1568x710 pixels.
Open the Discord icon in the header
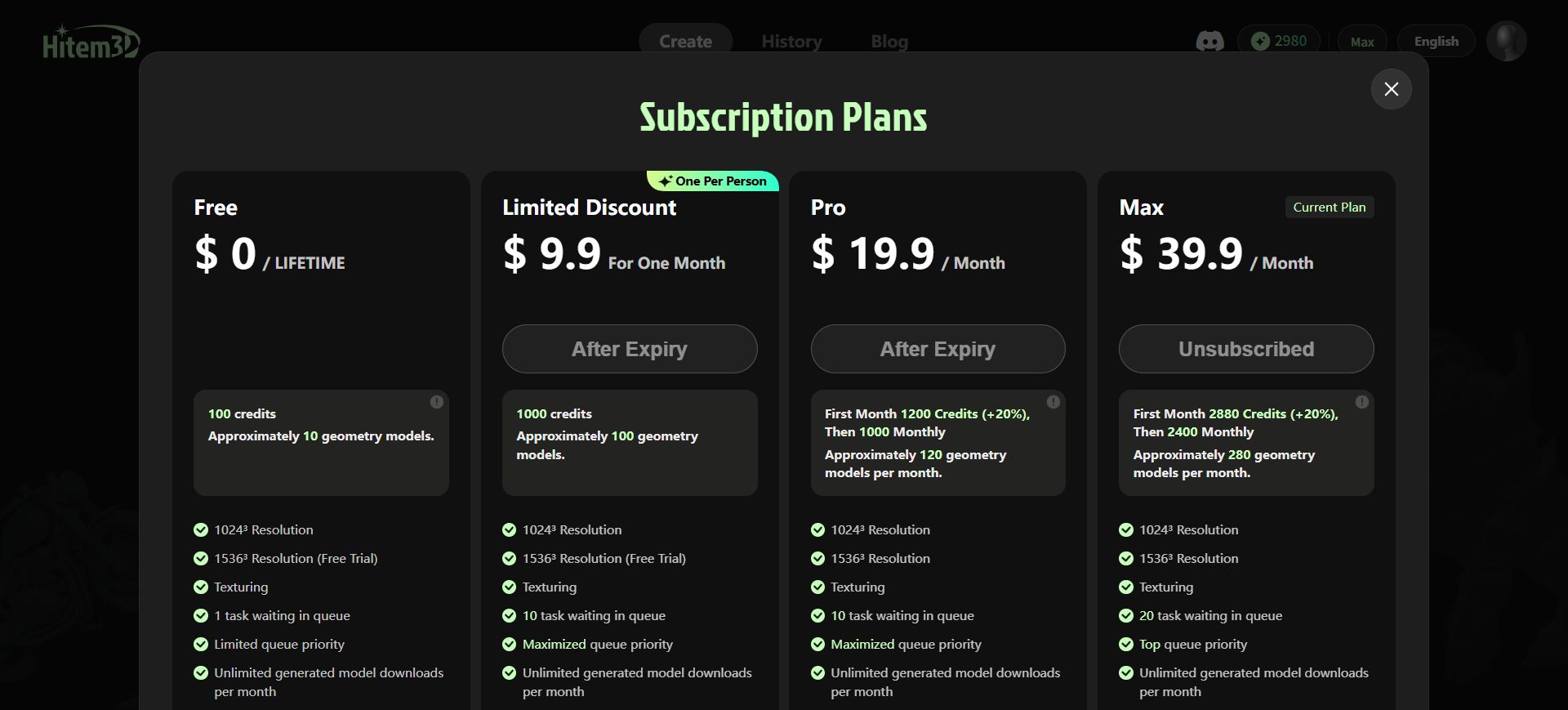(x=1209, y=42)
